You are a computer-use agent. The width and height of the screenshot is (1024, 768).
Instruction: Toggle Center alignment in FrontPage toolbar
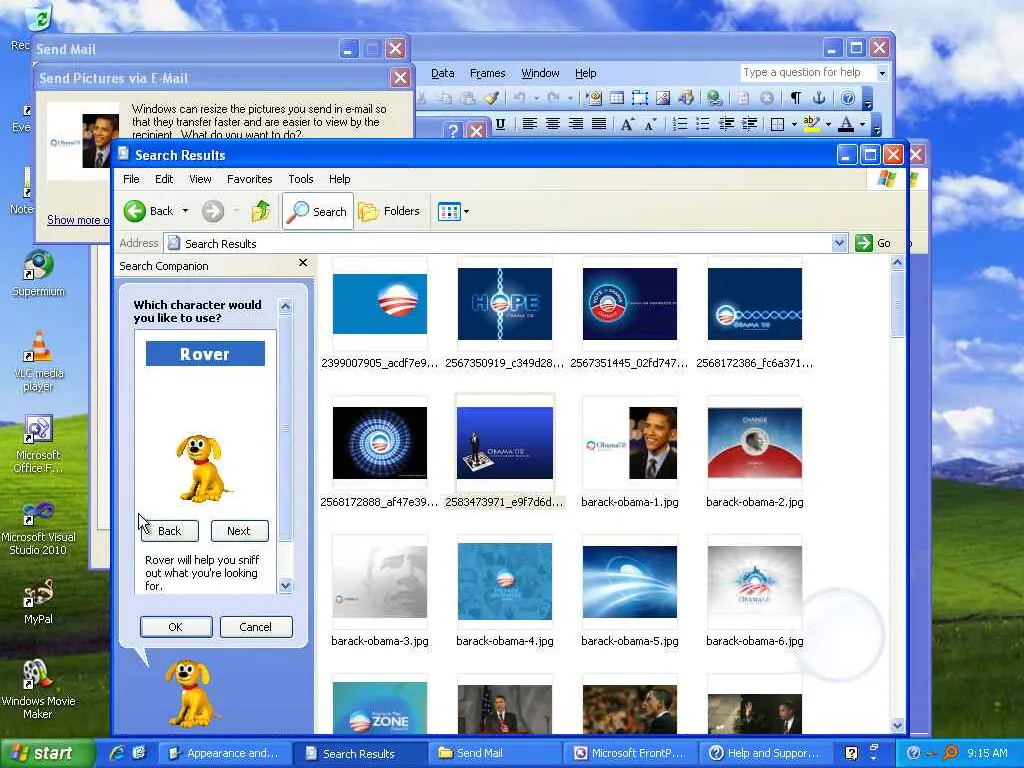(x=552, y=124)
